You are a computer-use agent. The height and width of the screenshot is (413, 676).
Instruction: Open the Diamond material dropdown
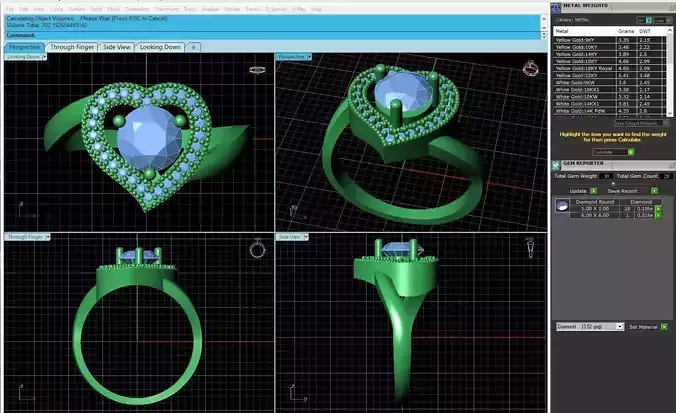point(589,326)
